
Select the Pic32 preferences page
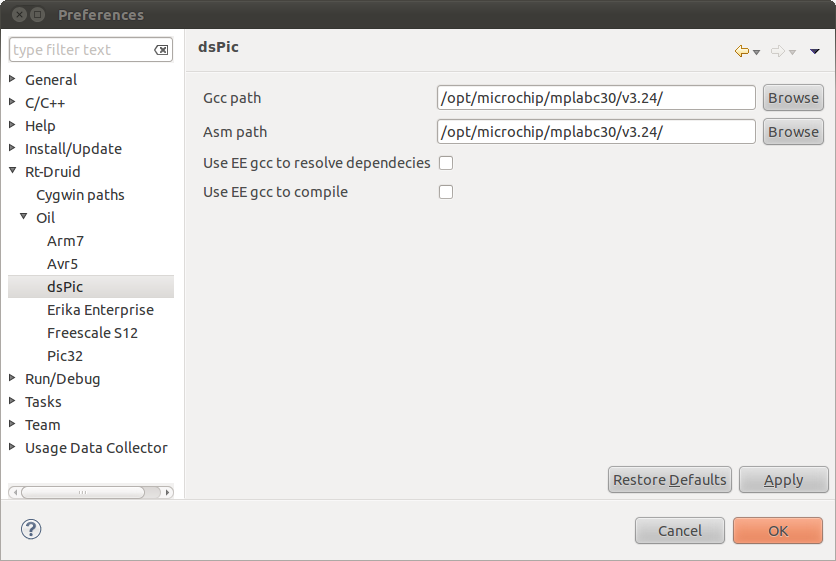click(x=65, y=356)
